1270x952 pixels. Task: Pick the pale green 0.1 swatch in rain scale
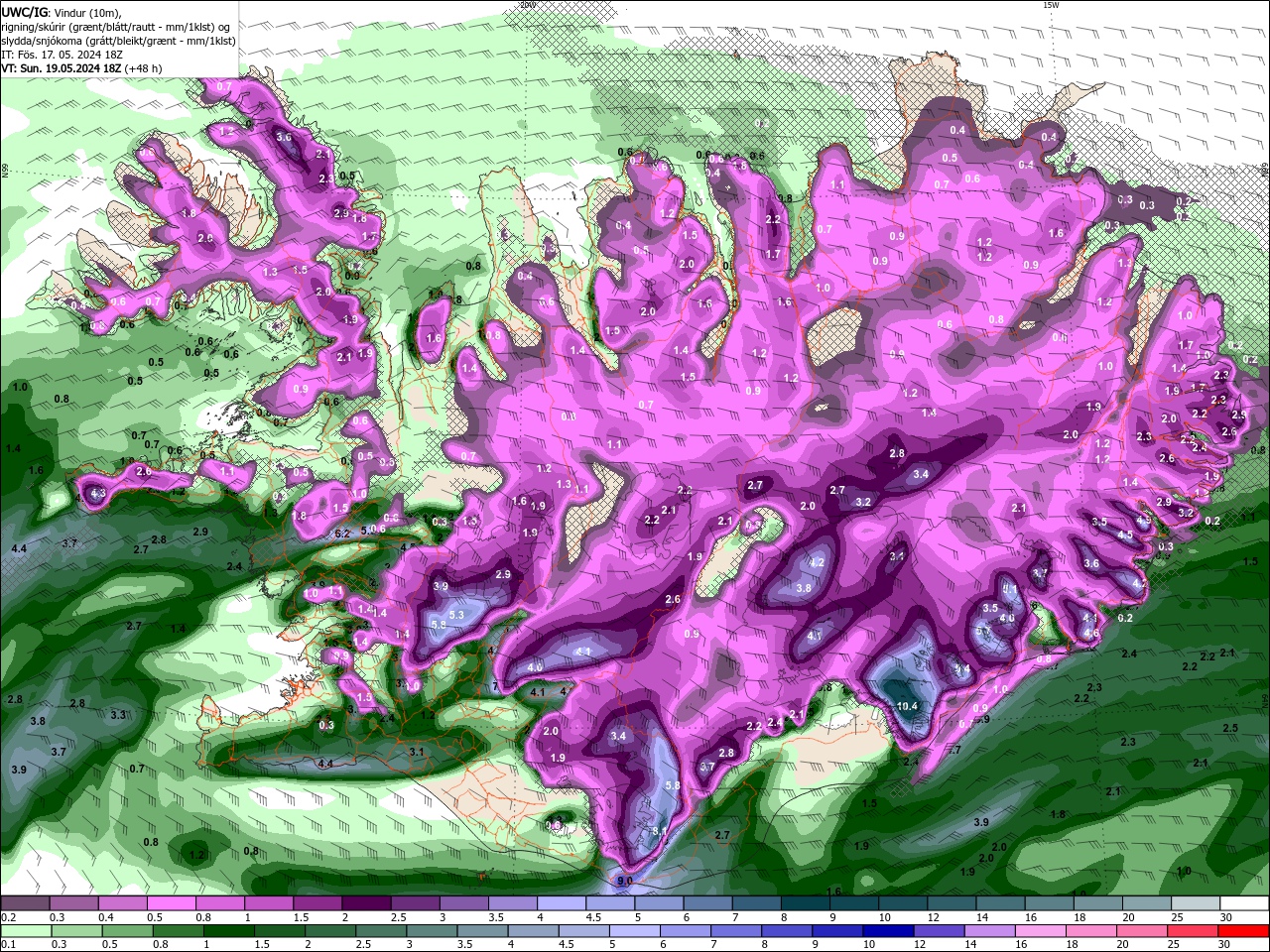click(27, 931)
